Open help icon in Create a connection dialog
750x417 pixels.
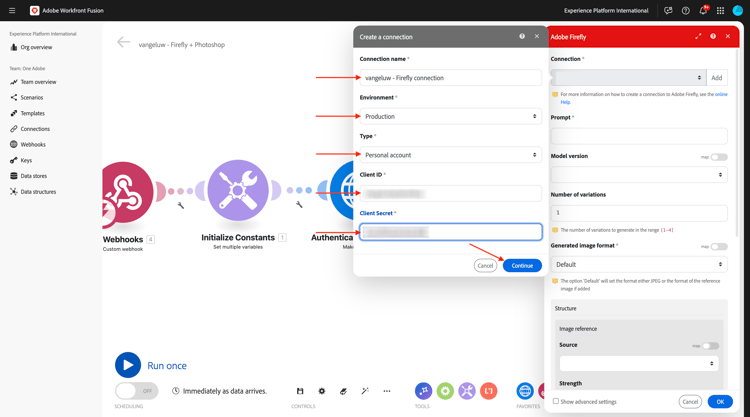[522, 36]
